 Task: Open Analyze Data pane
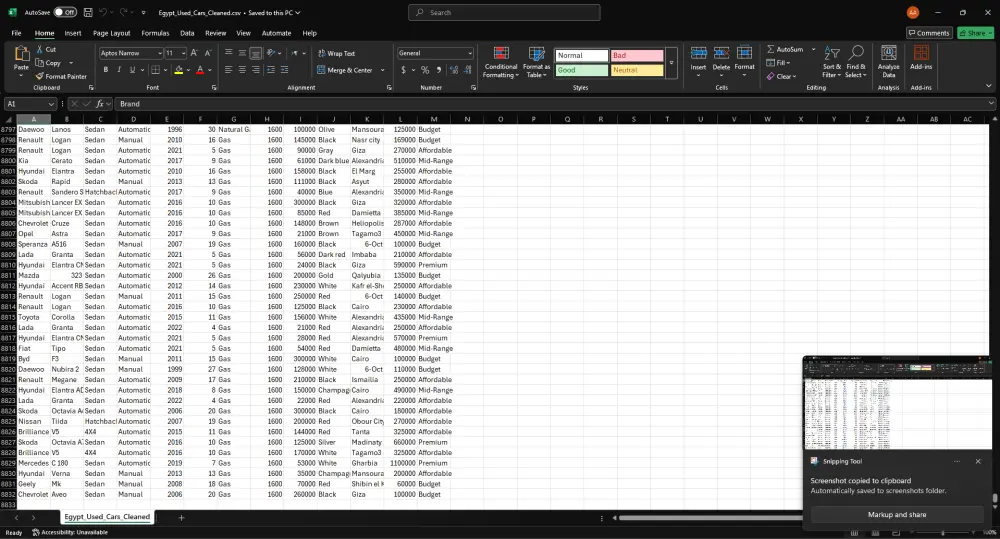888,61
